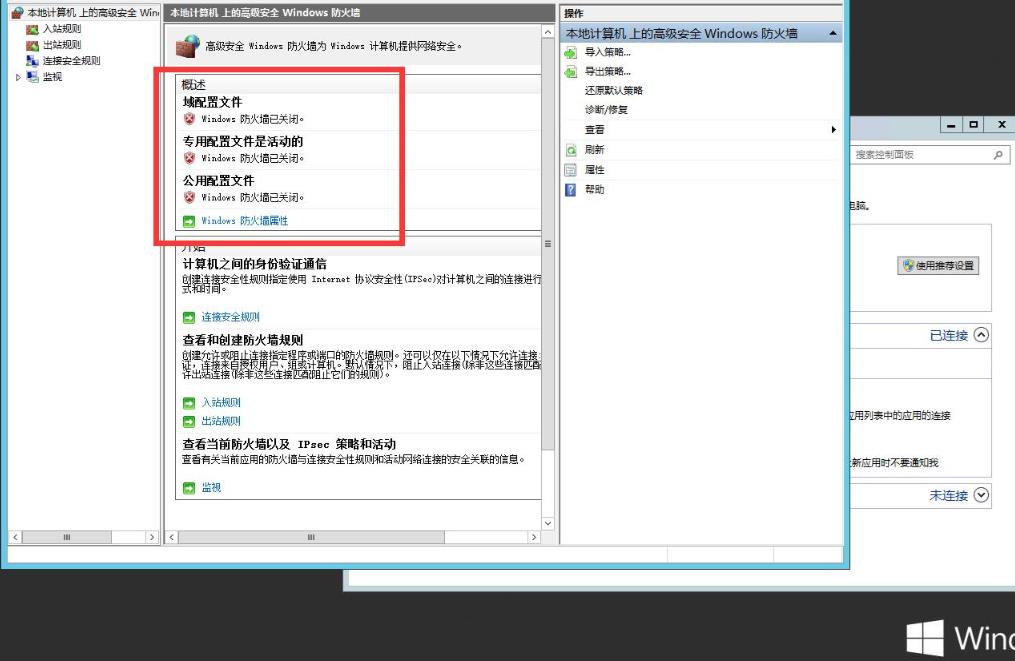Screen dimensions: 1015x661
Task: Expand the 监视 node arrow
Action: pyautogui.click(x=18, y=77)
